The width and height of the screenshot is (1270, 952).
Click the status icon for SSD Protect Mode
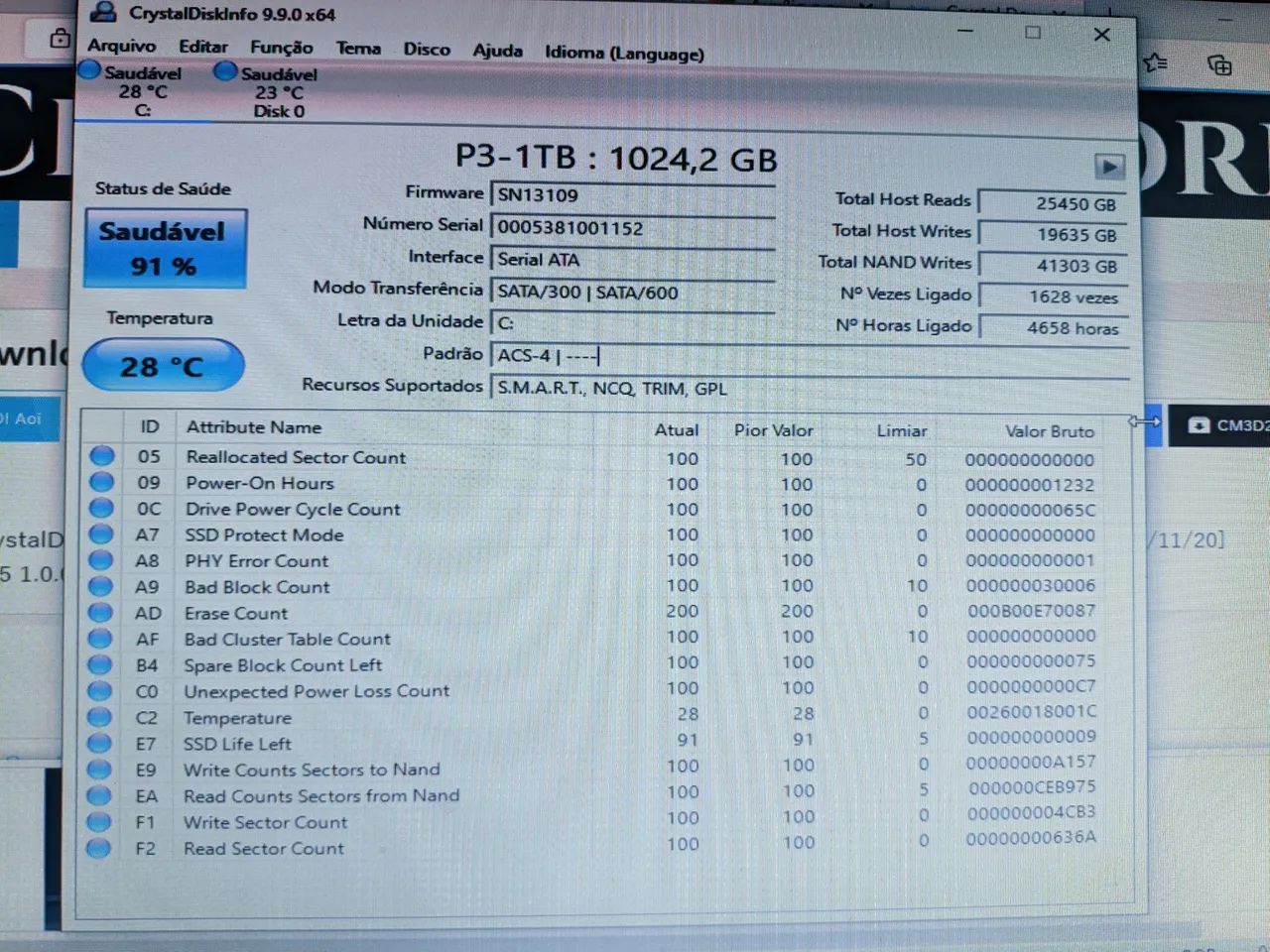[101, 534]
